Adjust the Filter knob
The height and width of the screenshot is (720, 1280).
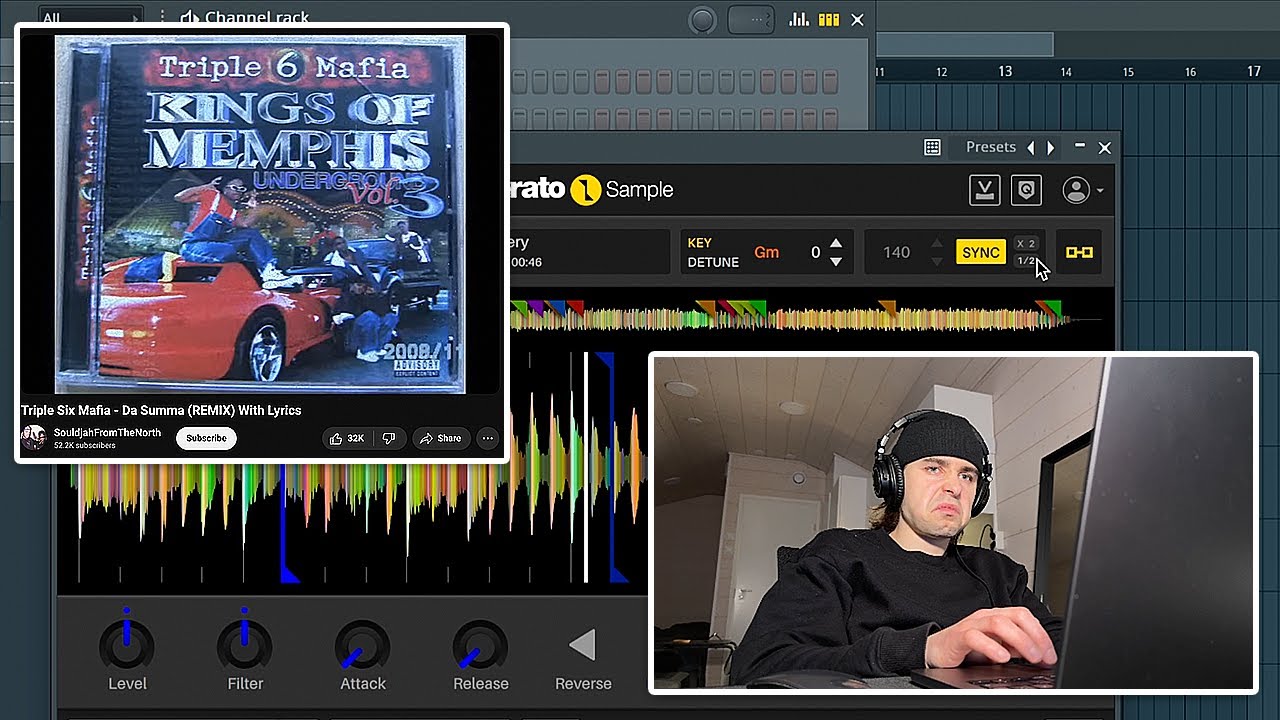pos(245,646)
